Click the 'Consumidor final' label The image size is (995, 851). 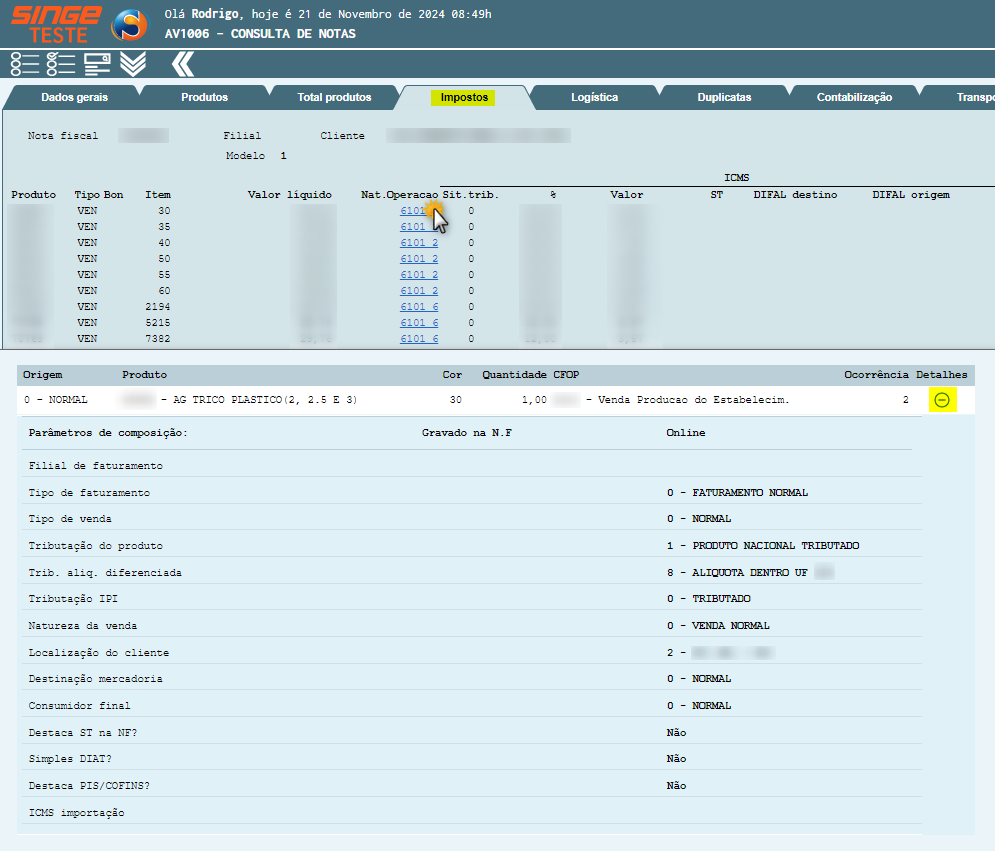[x=79, y=706]
